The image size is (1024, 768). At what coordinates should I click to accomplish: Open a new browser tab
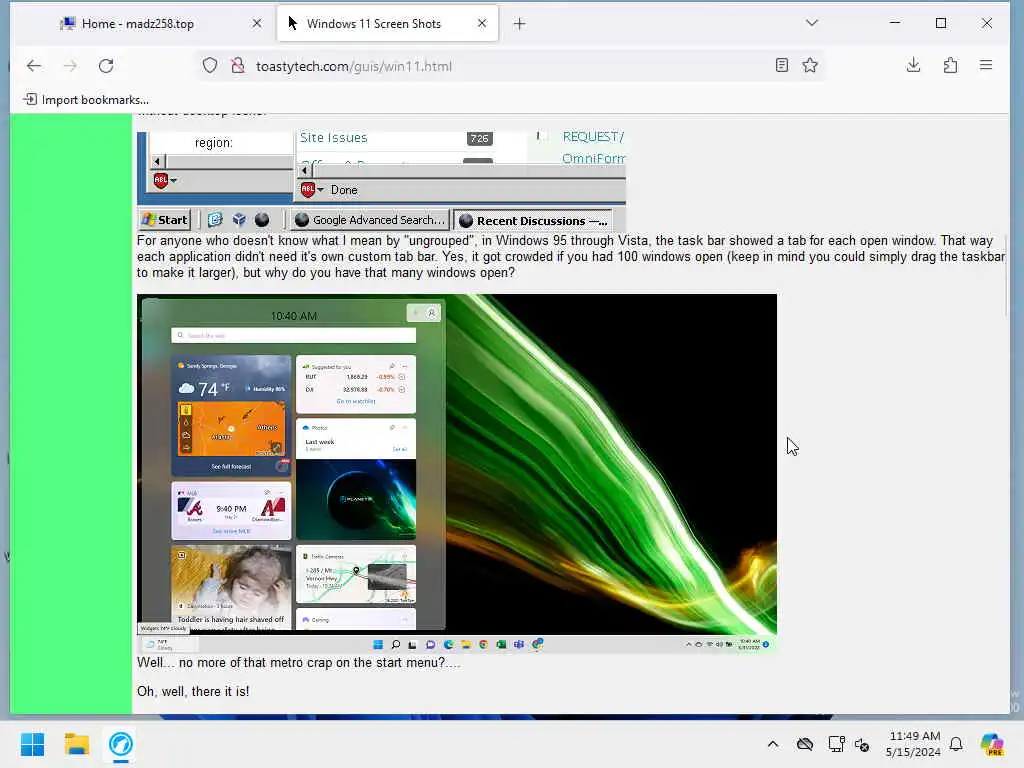(x=519, y=24)
